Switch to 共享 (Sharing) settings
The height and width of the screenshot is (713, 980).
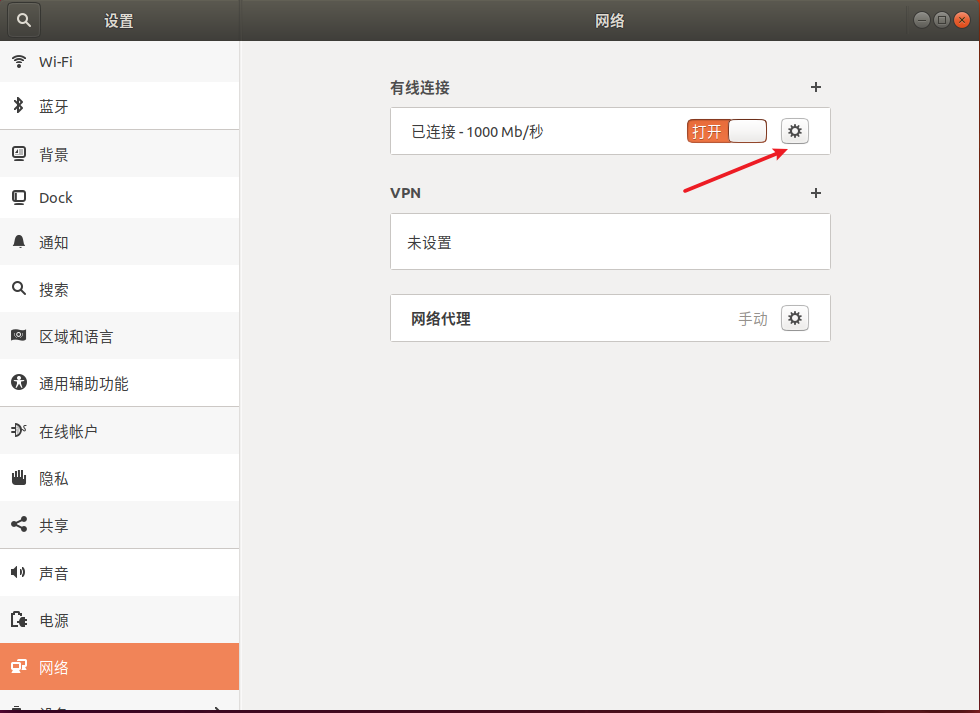22,524
